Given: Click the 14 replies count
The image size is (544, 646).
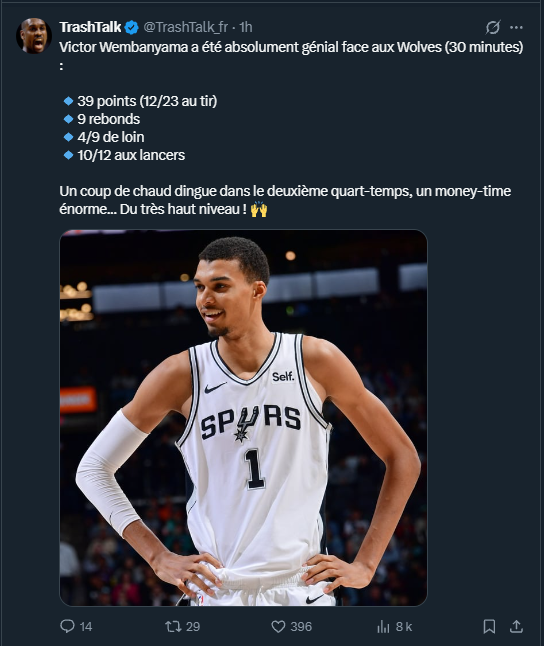Looking at the screenshot, I should [86, 627].
